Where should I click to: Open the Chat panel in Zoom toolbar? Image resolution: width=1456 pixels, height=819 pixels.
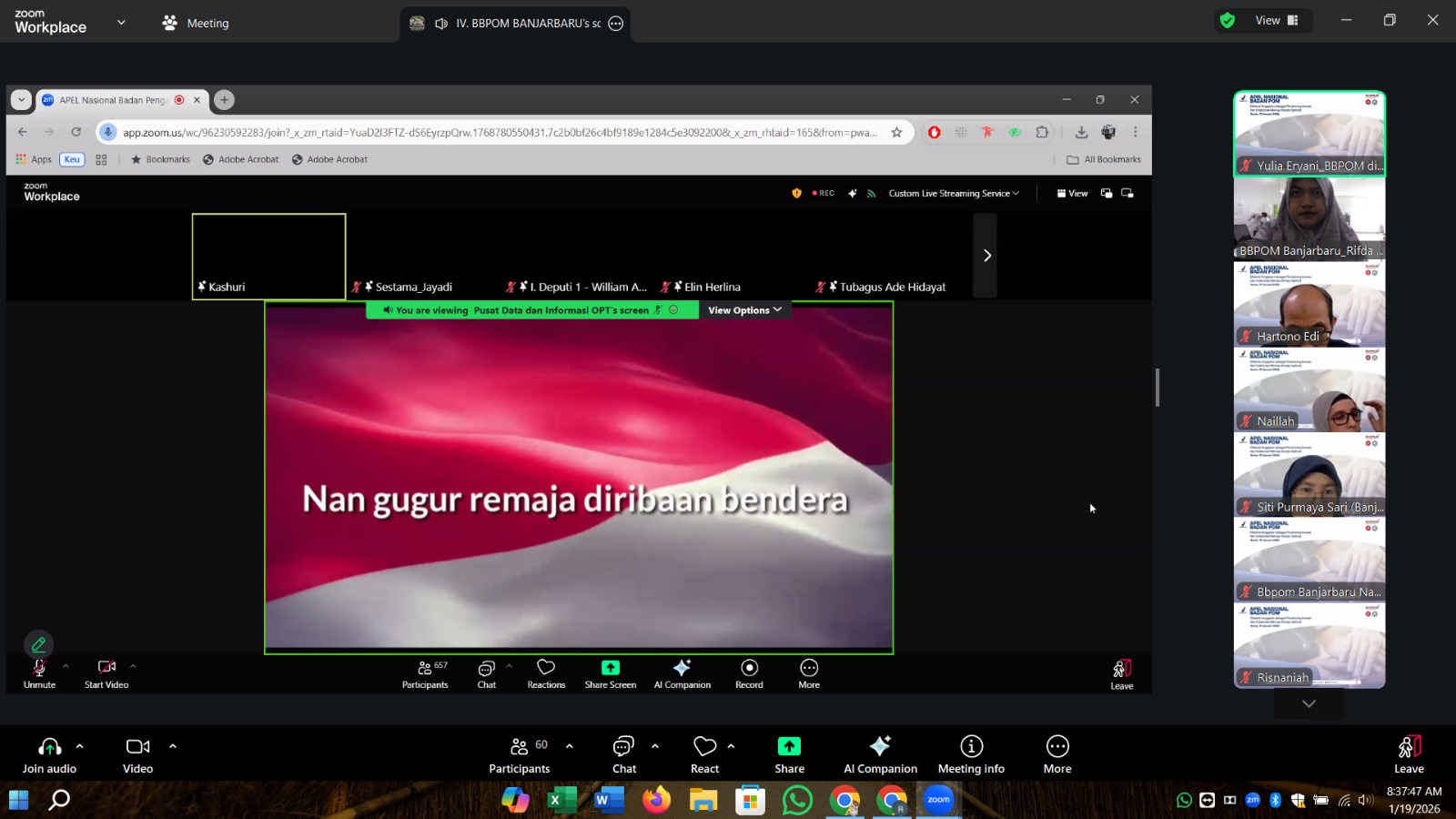coord(623,755)
